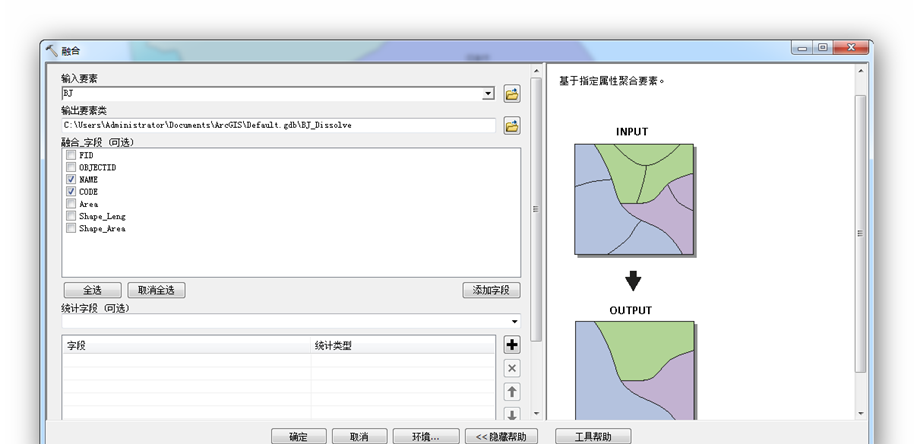Viewport: 914px width, 444px height.
Task: Minimize the 融合 dialog window
Action: [x=802, y=48]
